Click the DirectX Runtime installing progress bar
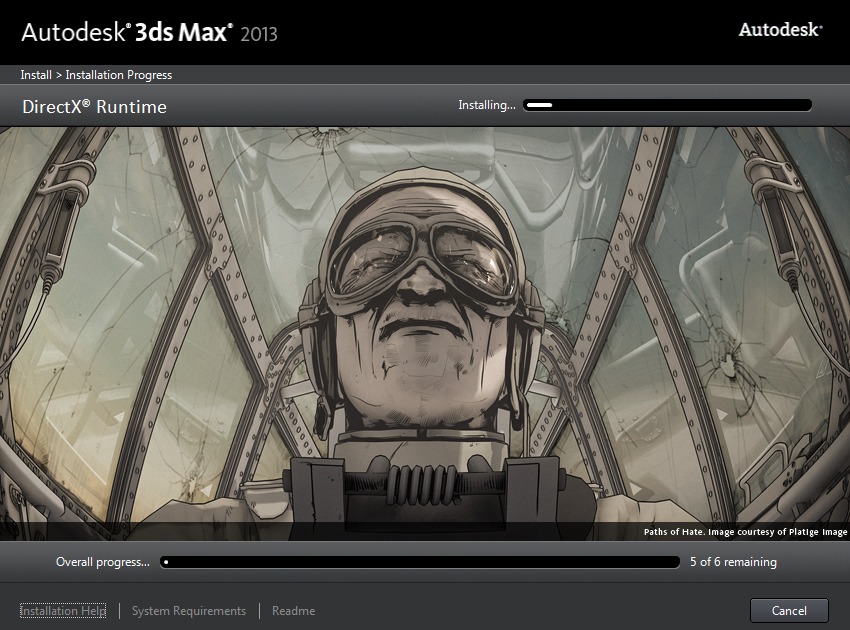850x630 pixels. click(x=667, y=105)
